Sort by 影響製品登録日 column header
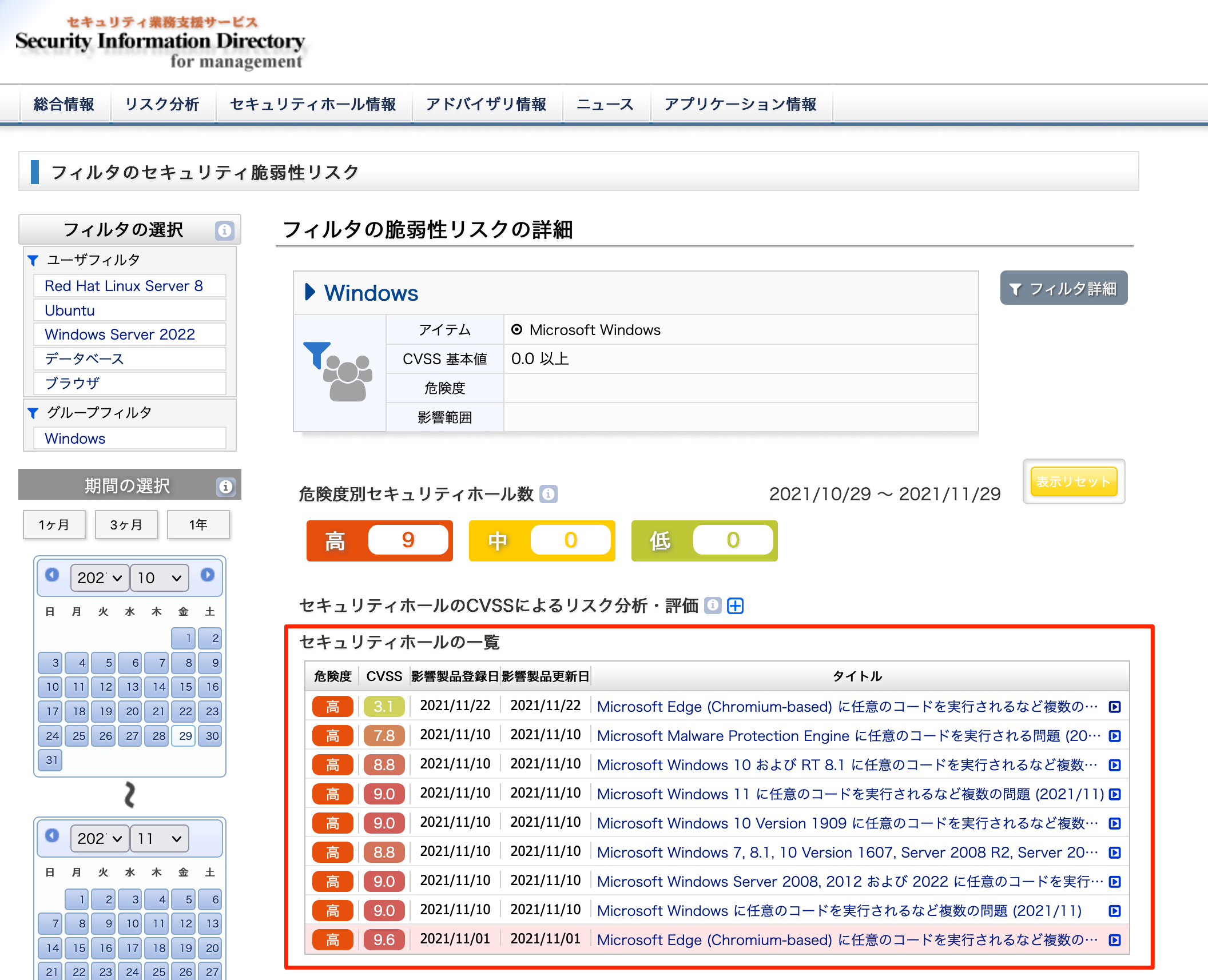 point(455,676)
